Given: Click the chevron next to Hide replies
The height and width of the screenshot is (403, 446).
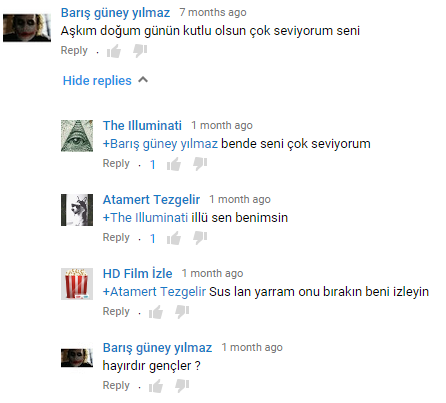Looking at the screenshot, I should 143,80.
